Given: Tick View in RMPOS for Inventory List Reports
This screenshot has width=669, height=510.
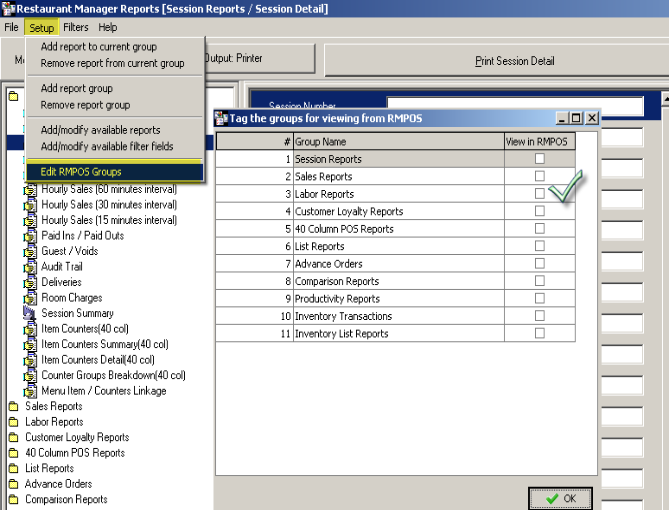Looking at the screenshot, I should pos(540,333).
